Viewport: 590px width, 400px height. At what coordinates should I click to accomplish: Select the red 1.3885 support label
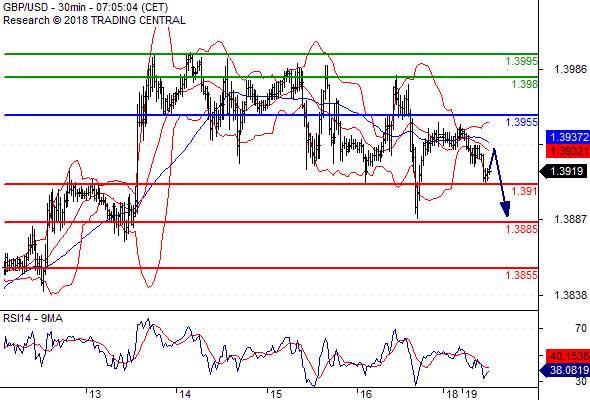521,229
